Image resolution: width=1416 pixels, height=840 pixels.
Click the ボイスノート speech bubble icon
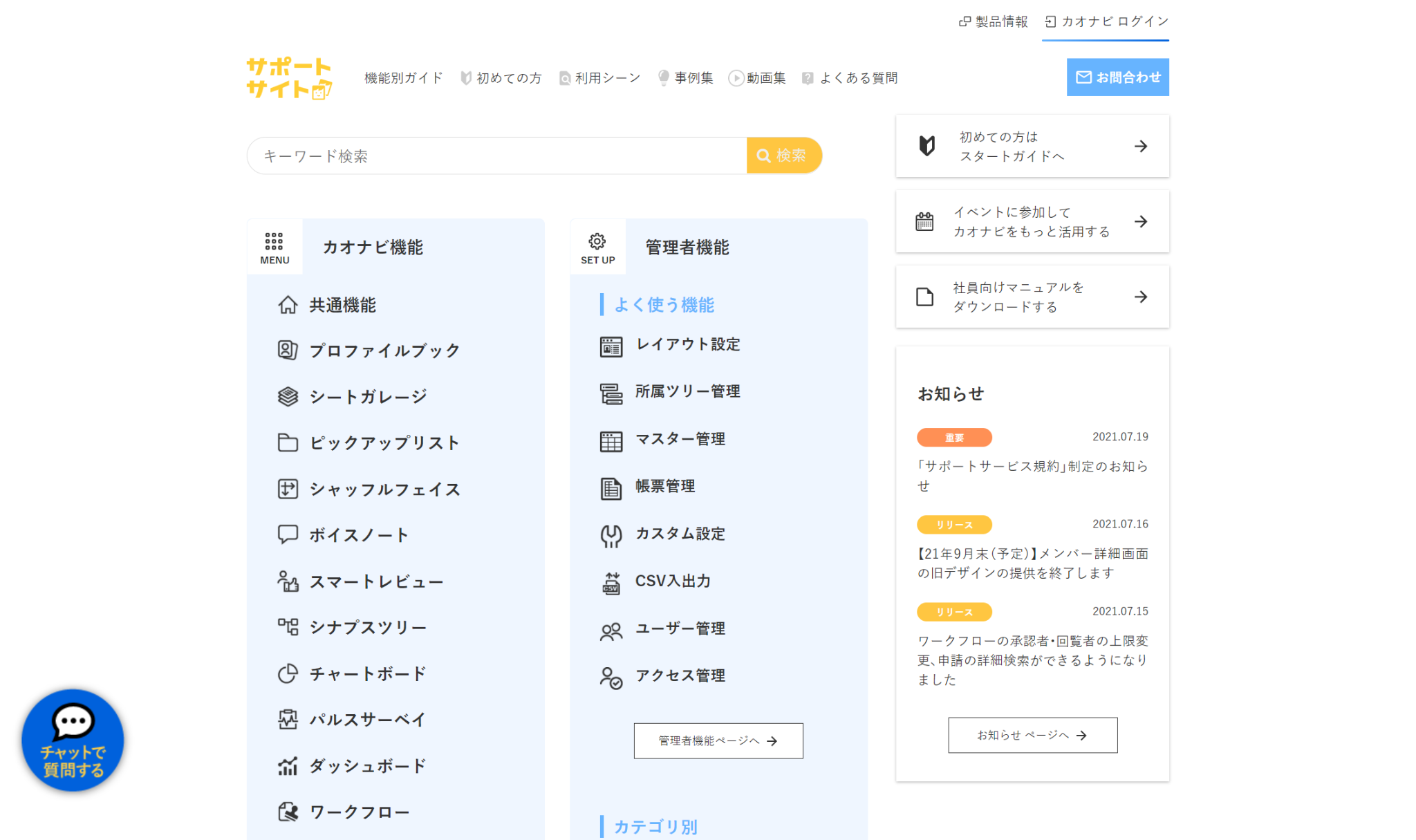click(288, 535)
